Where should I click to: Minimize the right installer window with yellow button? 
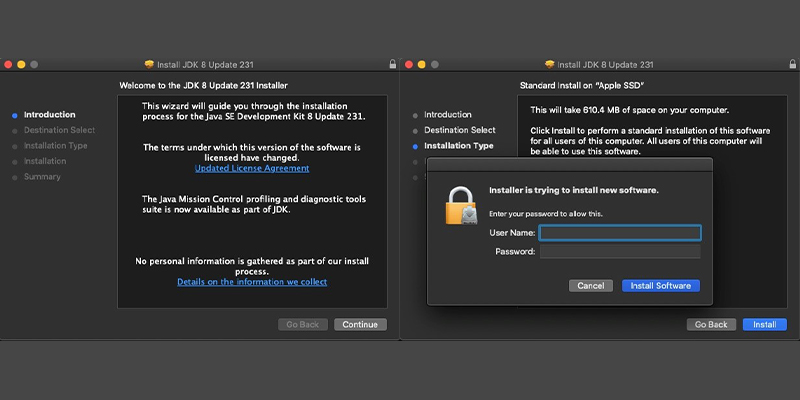(x=421, y=64)
